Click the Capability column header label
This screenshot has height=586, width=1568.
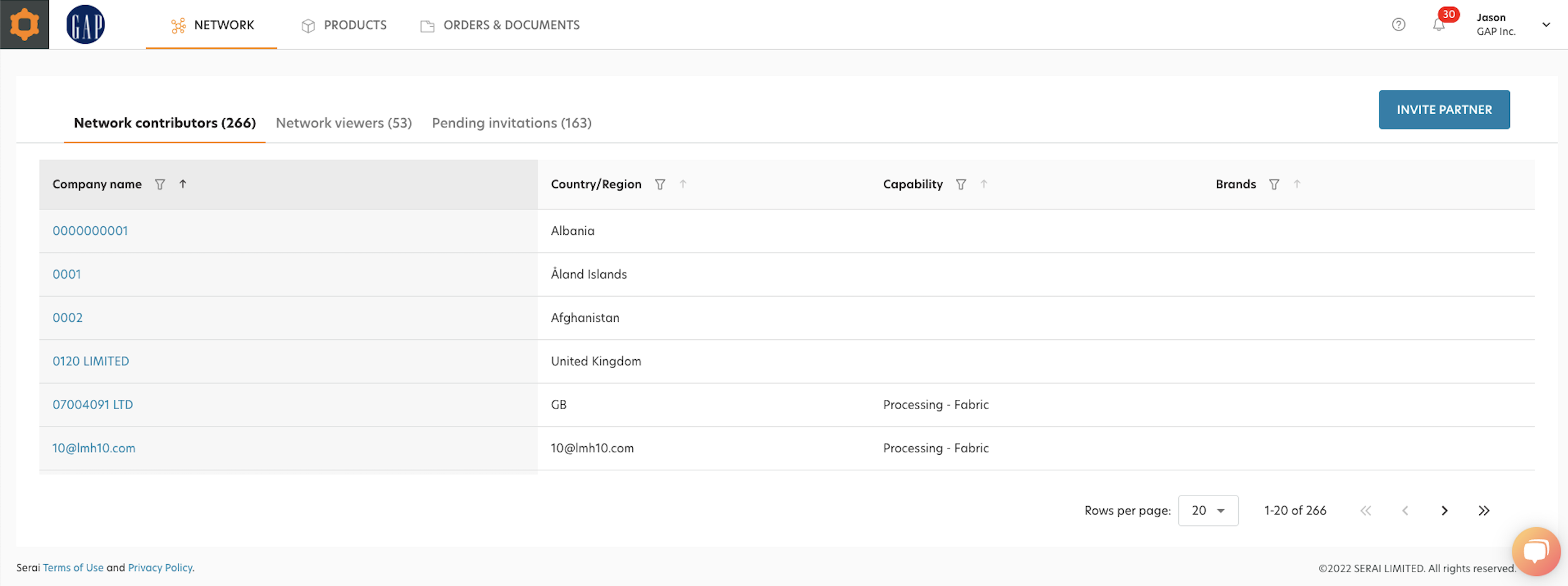(913, 184)
